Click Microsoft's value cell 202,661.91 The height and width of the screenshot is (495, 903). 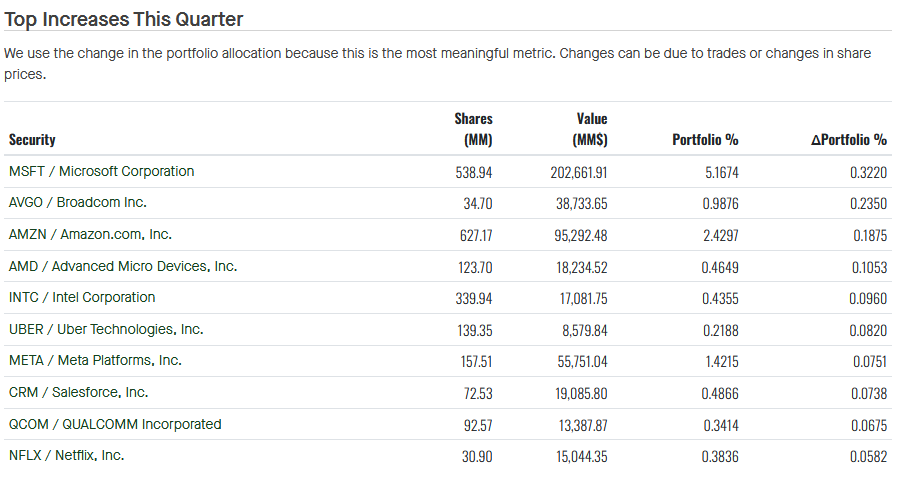pyautogui.click(x=579, y=172)
